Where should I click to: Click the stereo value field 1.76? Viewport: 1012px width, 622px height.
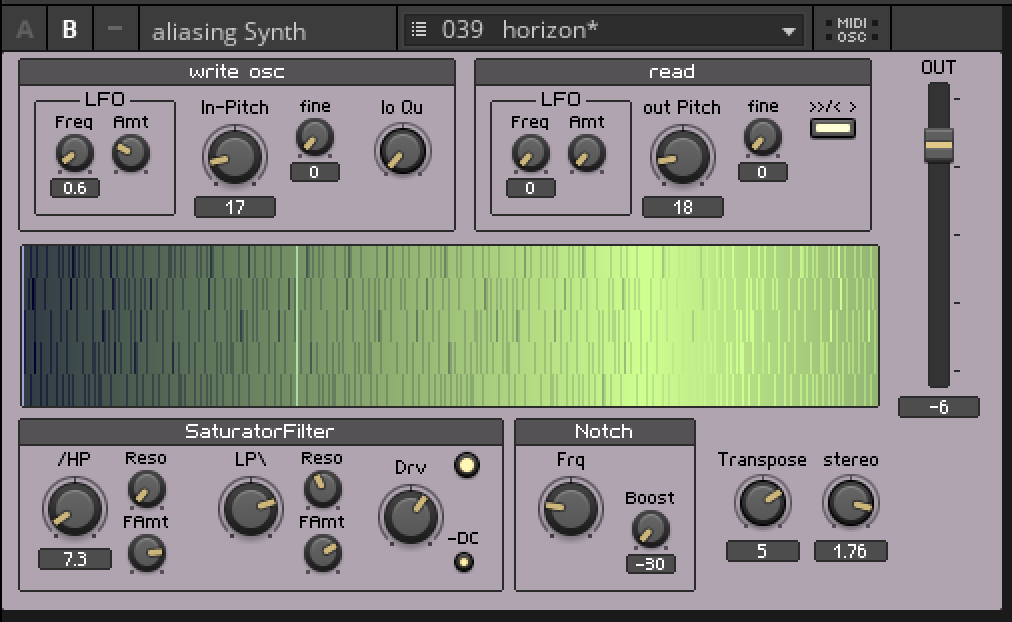point(851,552)
